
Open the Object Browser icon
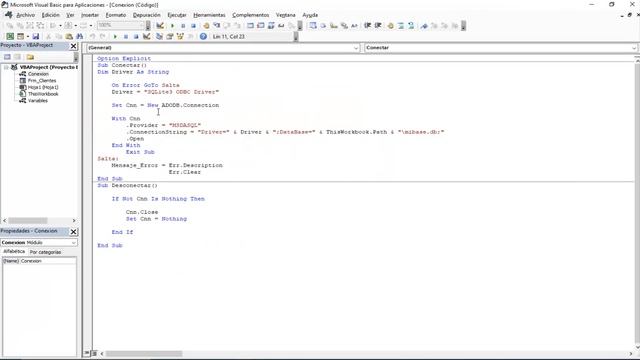click(x=180, y=36)
